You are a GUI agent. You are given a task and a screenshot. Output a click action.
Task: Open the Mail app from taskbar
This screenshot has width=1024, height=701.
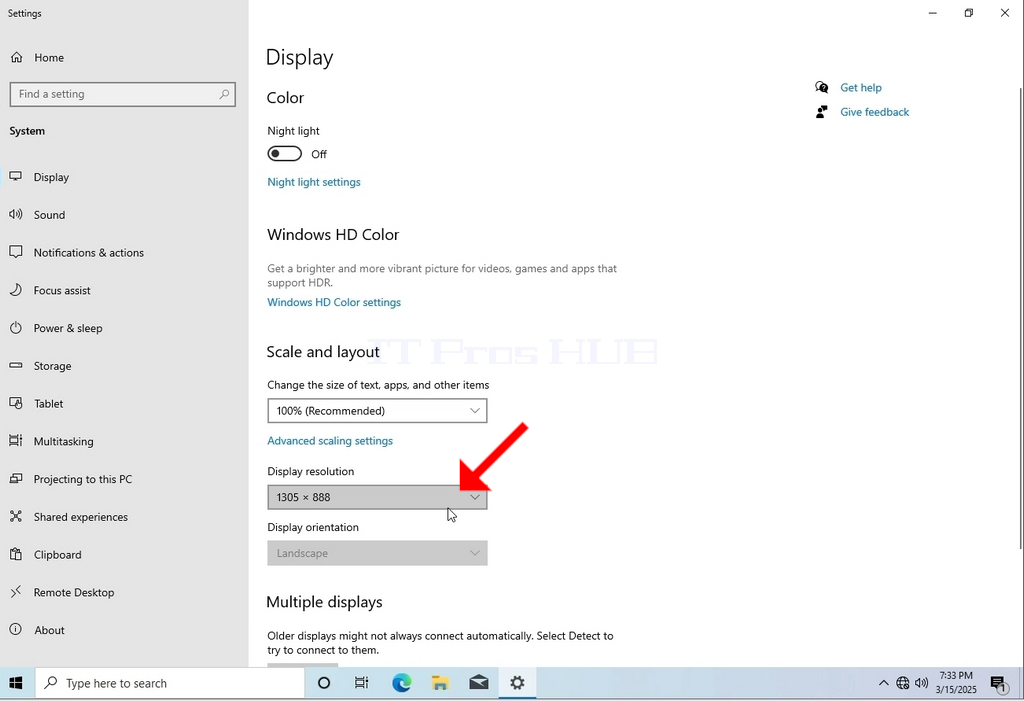479,683
